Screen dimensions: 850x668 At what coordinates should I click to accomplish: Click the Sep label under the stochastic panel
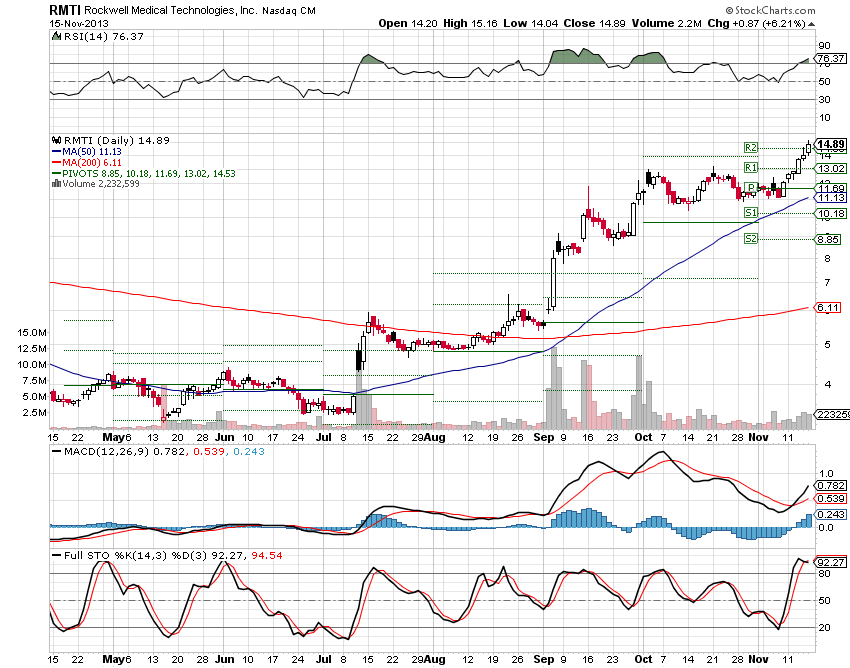click(544, 659)
